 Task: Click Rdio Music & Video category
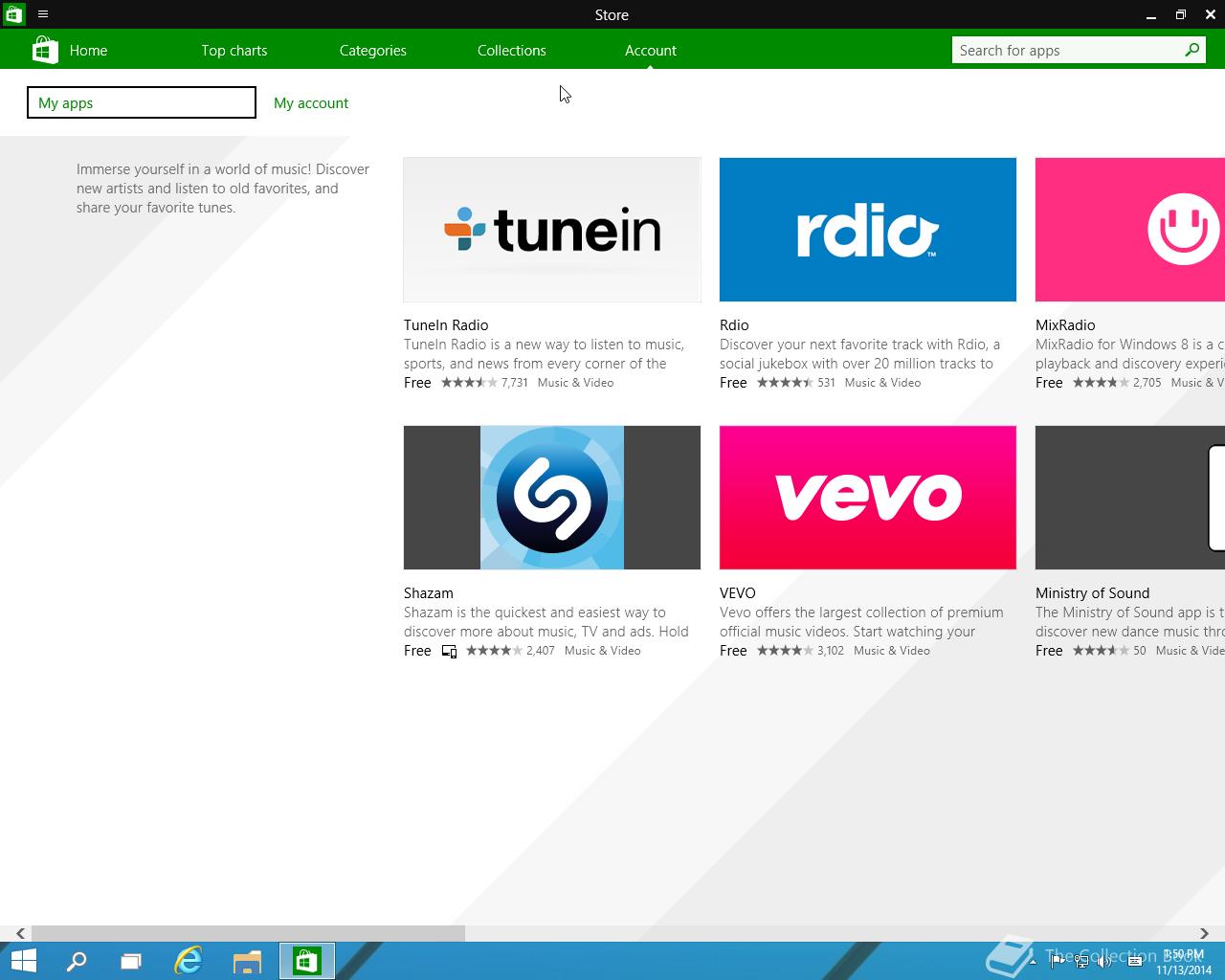[x=882, y=383]
